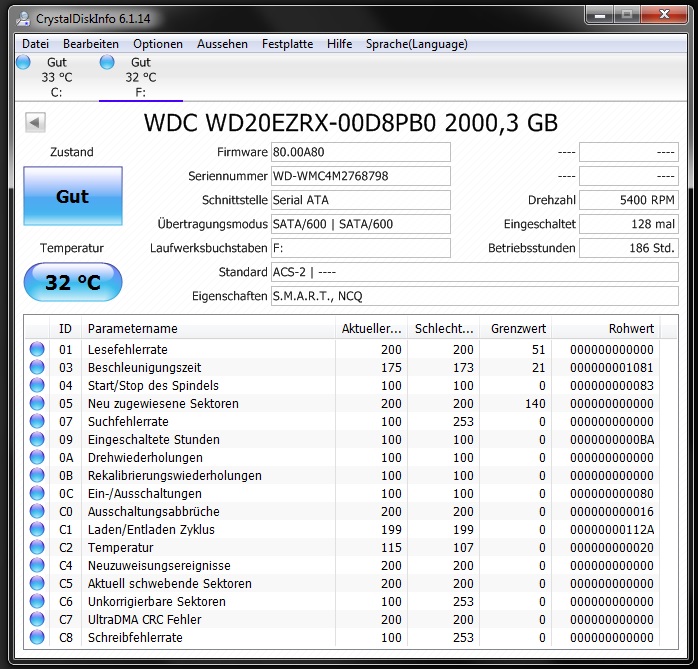Click status orb for Eingeschaltete Stunden
This screenshot has height=669, width=698.
(37, 440)
